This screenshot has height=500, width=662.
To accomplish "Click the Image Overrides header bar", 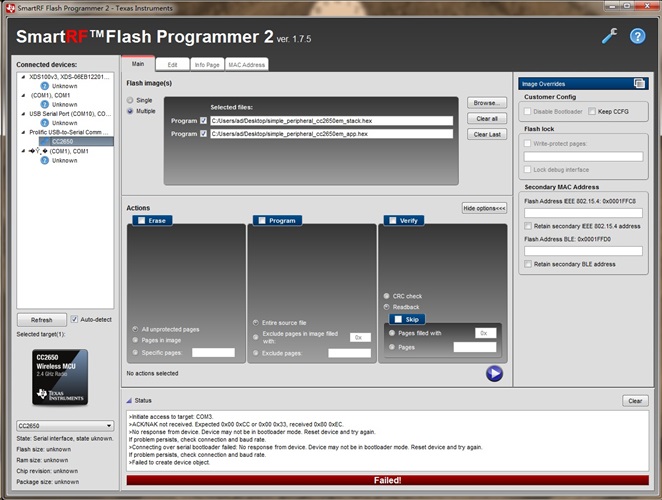I will point(583,83).
